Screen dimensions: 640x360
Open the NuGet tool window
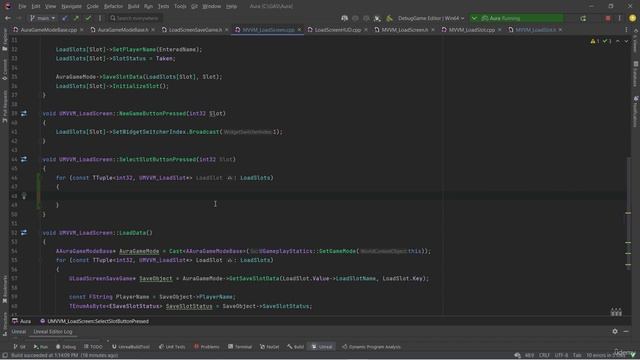(x=269, y=347)
